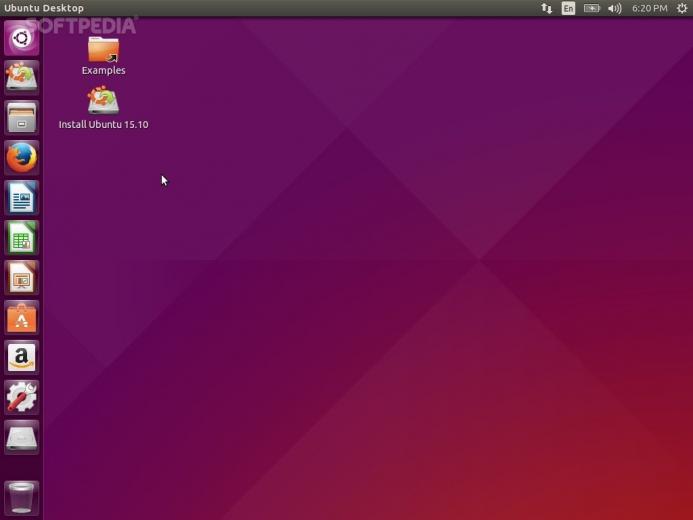The width and height of the screenshot is (693, 520).
Task: Open LibreOffice Impress presentation
Action: (22, 277)
